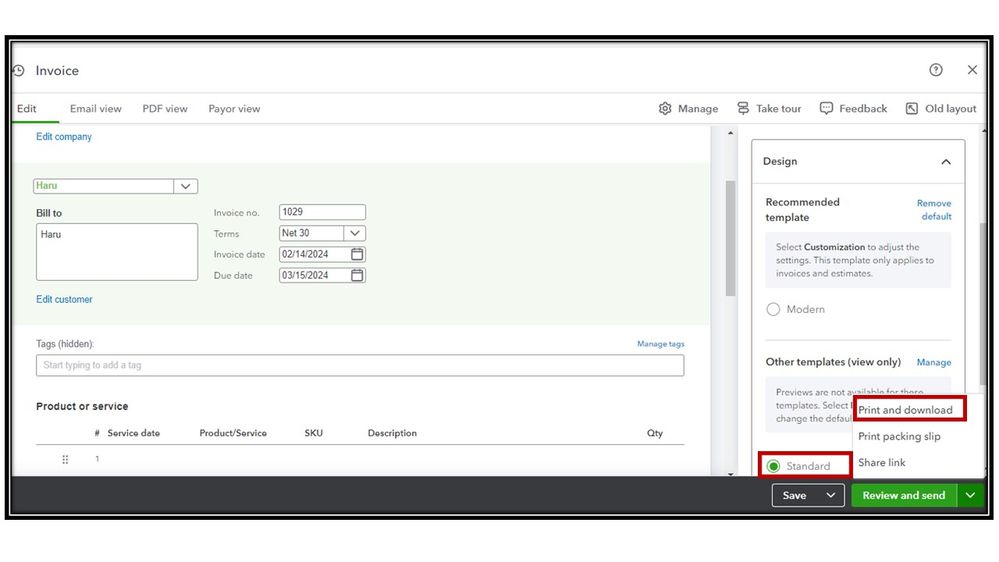Screen dimensions: 999x562
Task: Switch to the PDF view tab
Action: point(165,109)
